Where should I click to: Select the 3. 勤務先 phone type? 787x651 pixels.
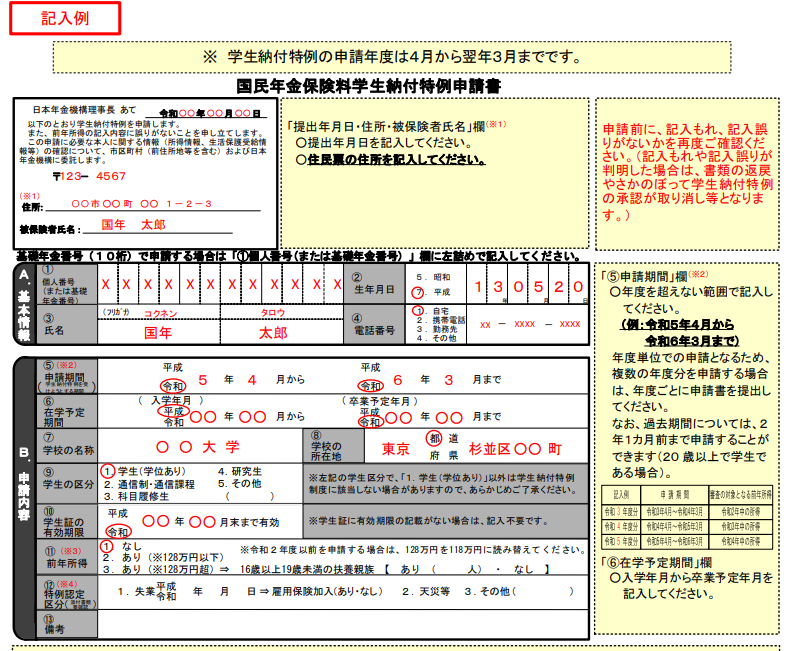pos(436,329)
